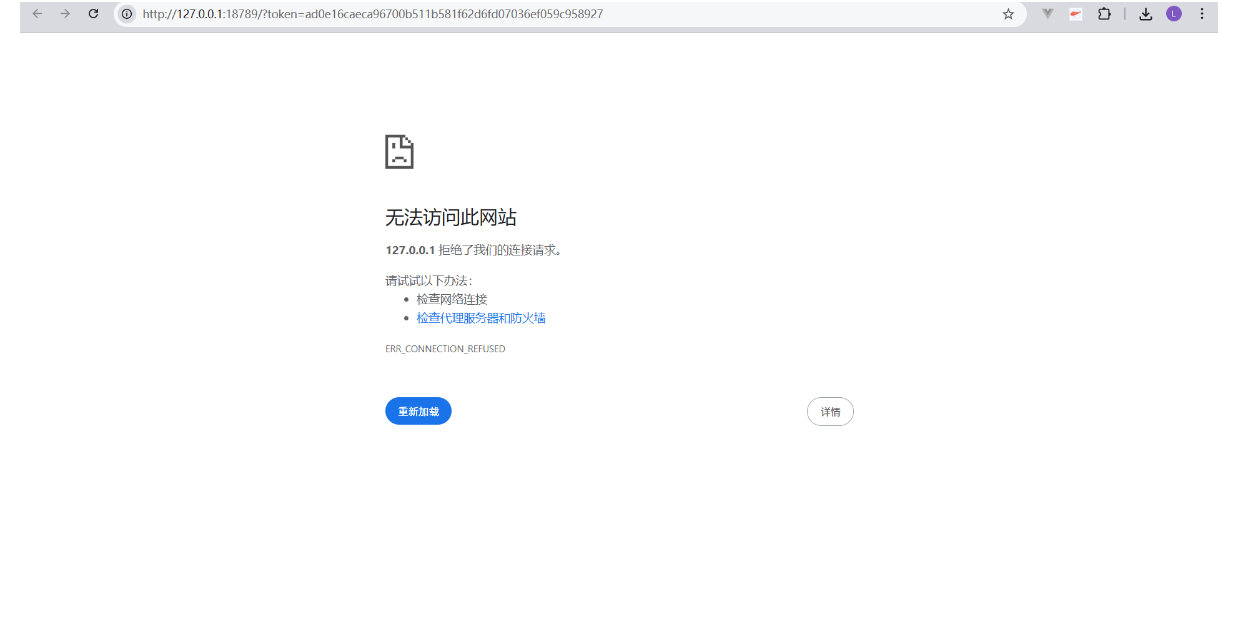1257x624 pixels.
Task: Open site information via the info icon
Action: (126, 14)
